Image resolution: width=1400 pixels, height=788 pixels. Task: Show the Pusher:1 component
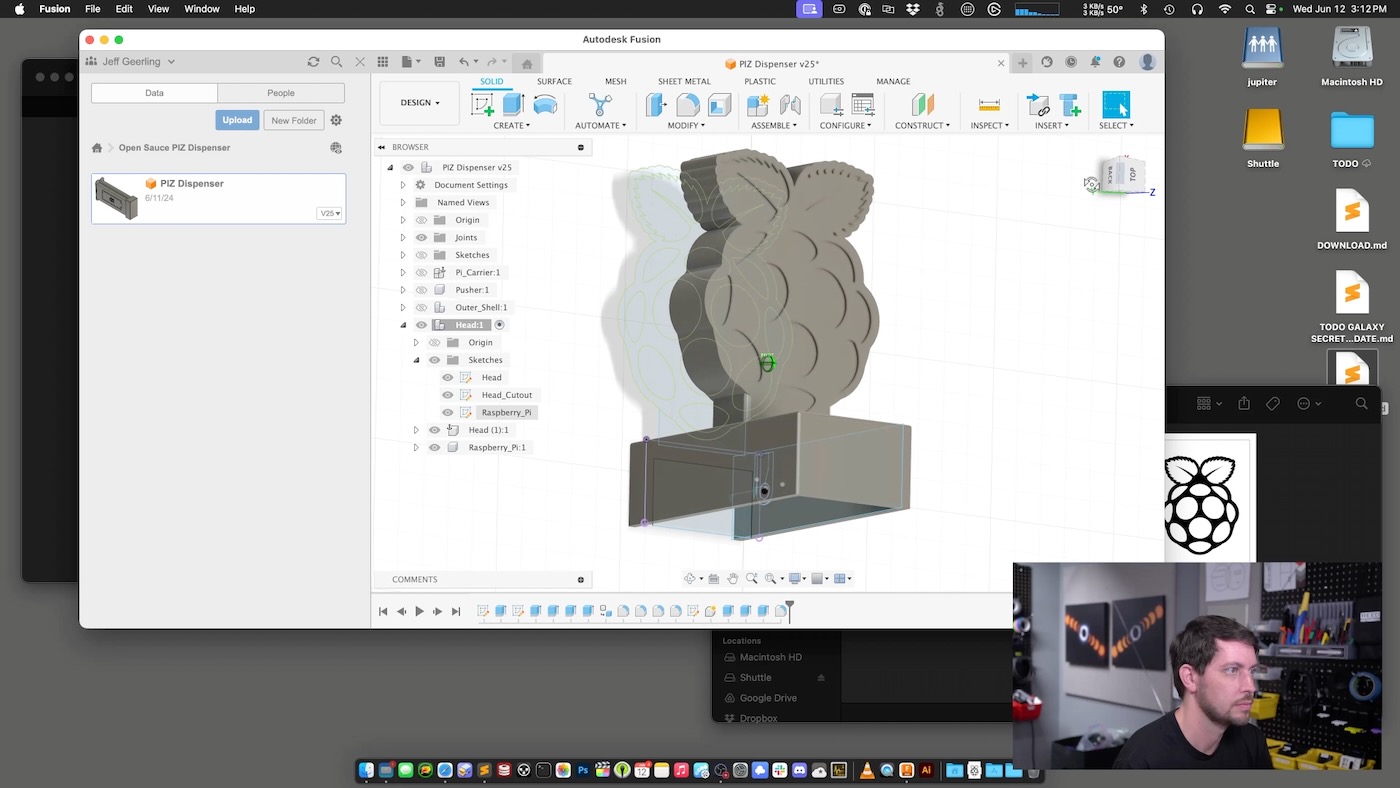[x=421, y=290]
